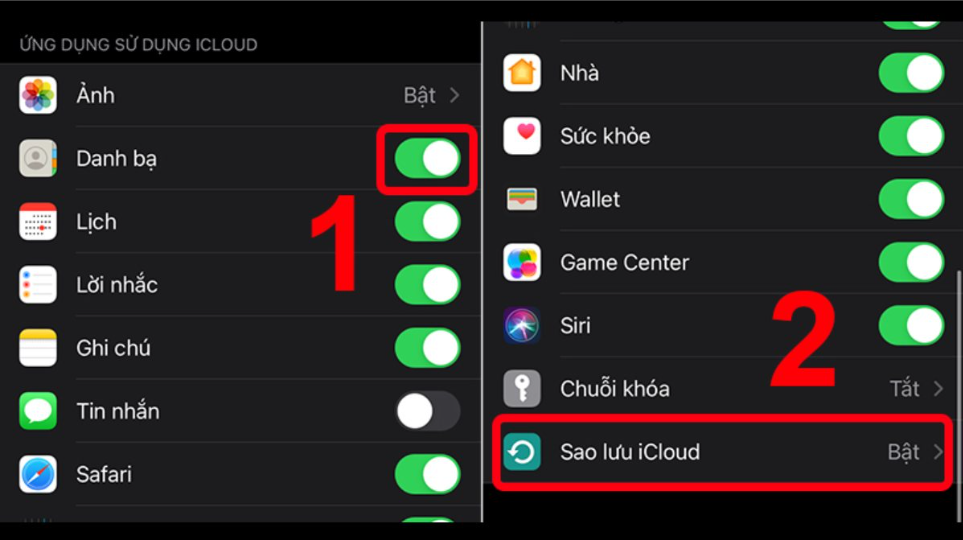
Task: Tap the Nhà home icon
Action: click(x=521, y=72)
